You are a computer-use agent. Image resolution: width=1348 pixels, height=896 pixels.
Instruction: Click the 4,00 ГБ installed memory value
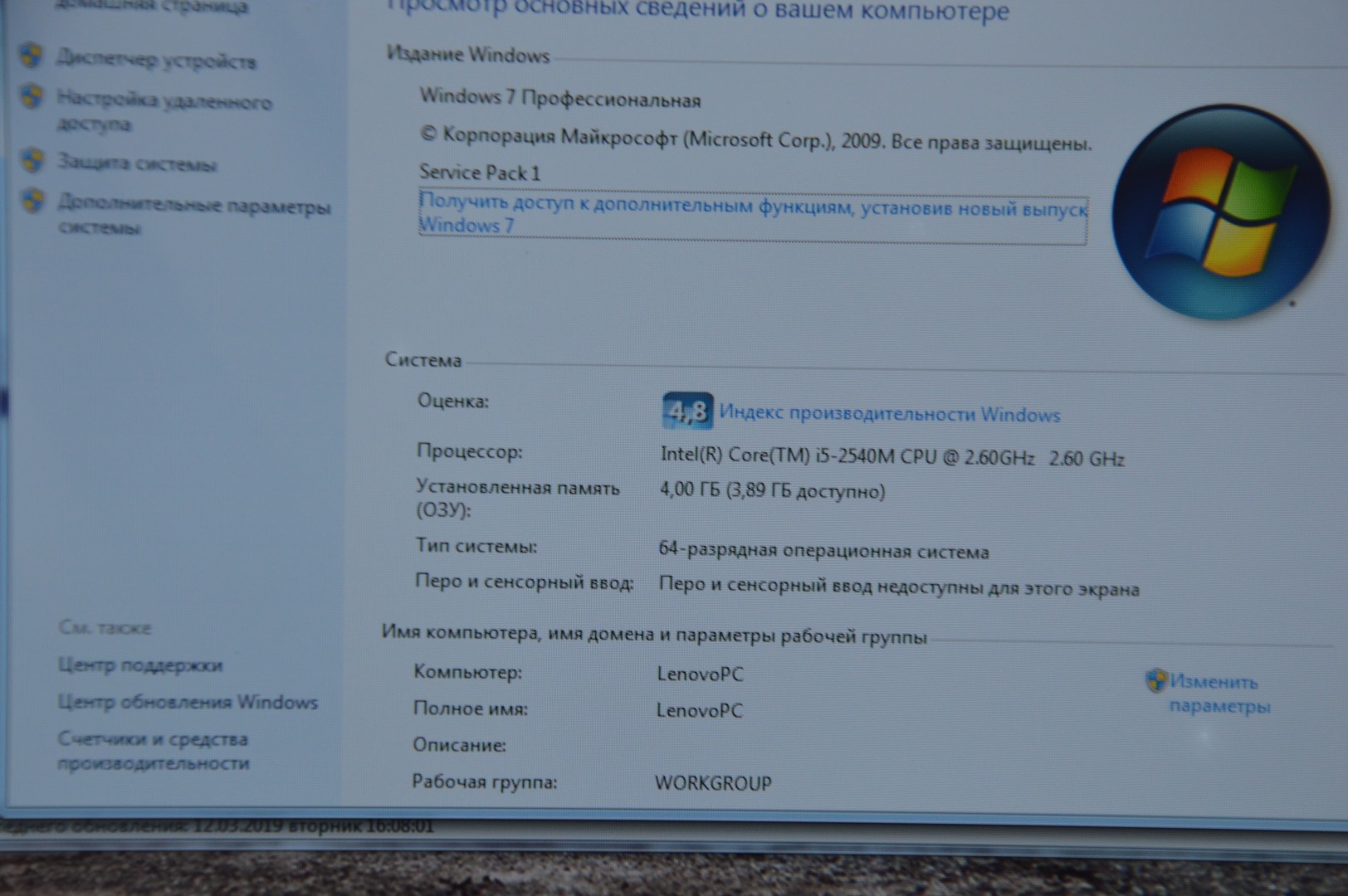pos(772,490)
